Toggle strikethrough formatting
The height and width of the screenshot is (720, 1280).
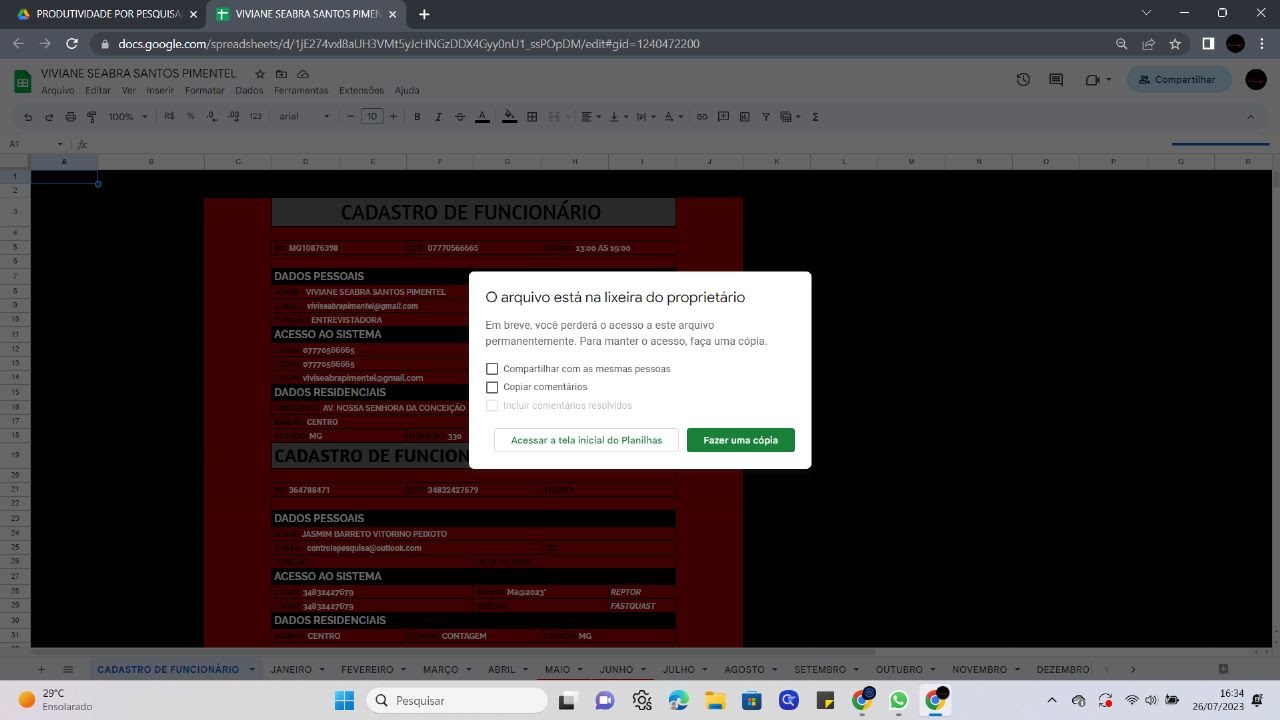tap(460, 117)
